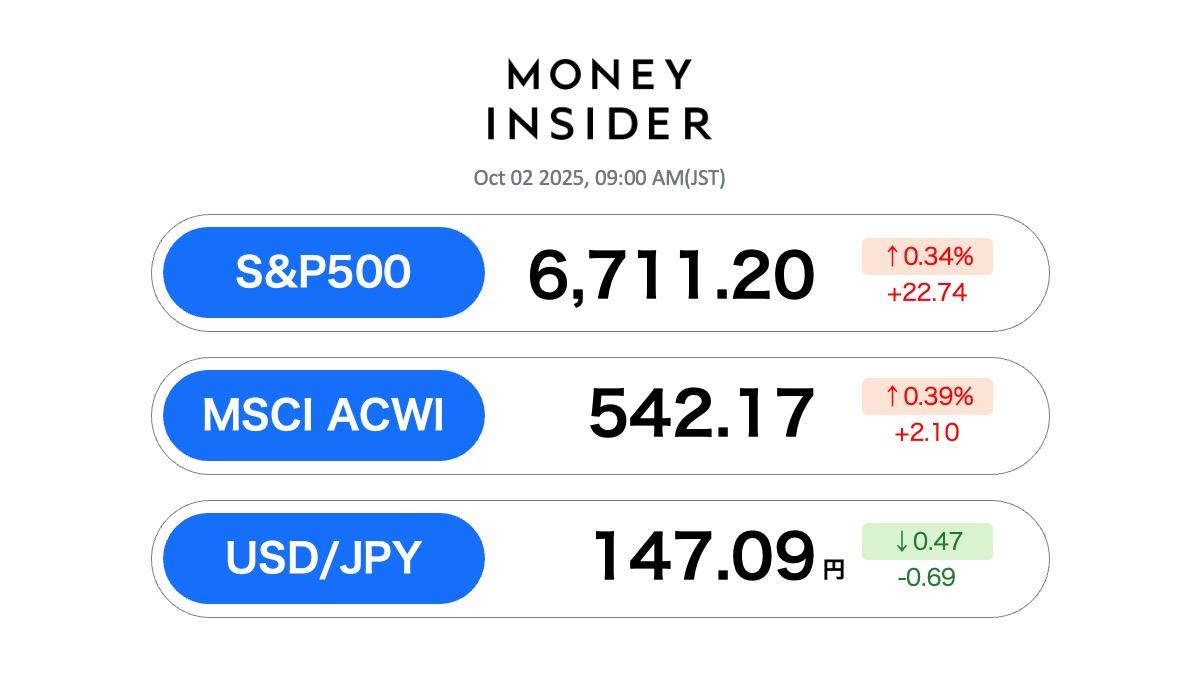The width and height of the screenshot is (1200, 675).
Task: Click the up arrow beside 0.39%
Action: coord(892,397)
